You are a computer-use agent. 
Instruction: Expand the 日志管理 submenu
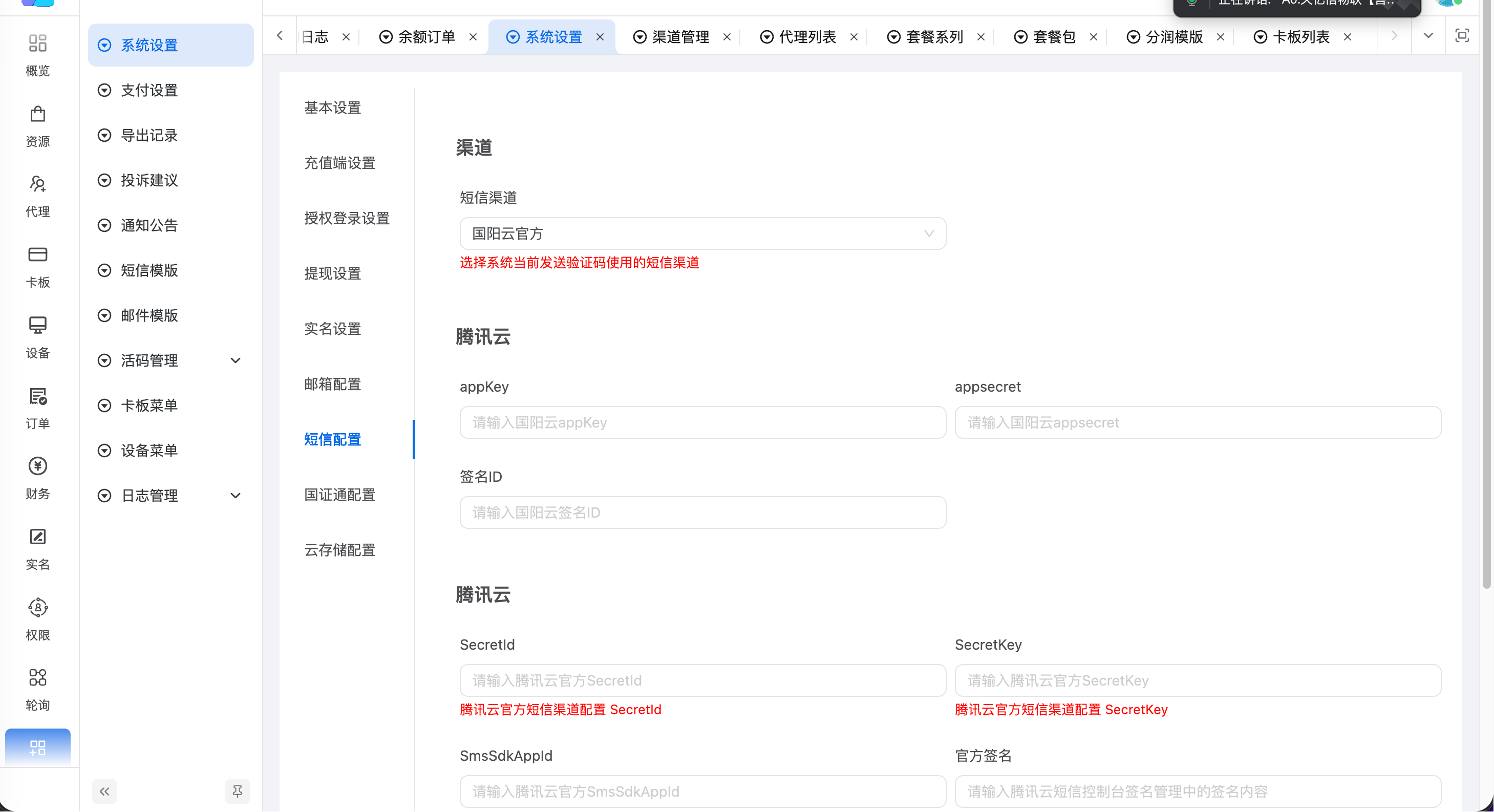pyautogui.click(x=236, y=496)
